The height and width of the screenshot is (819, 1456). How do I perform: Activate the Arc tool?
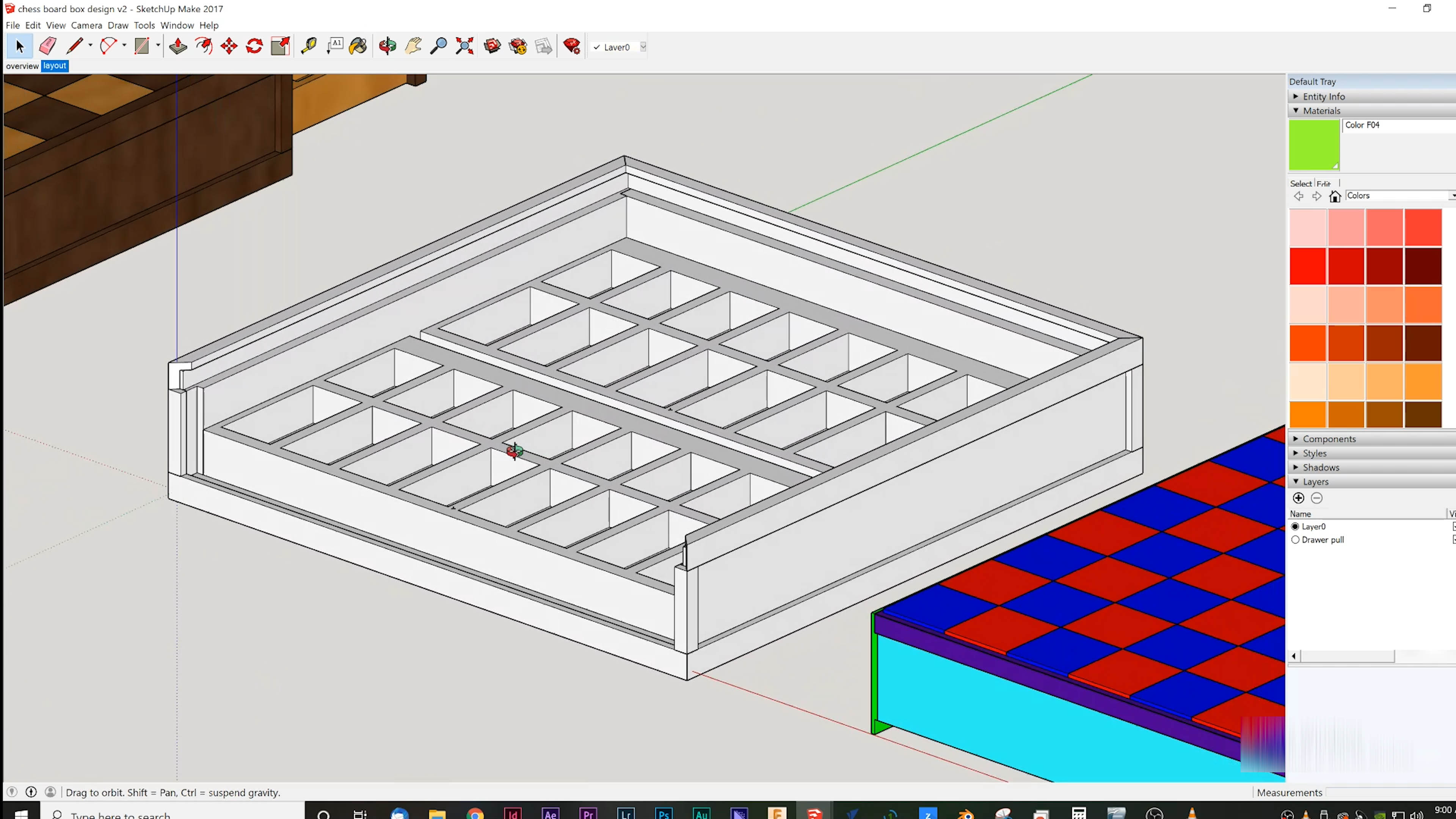point(107,46)
